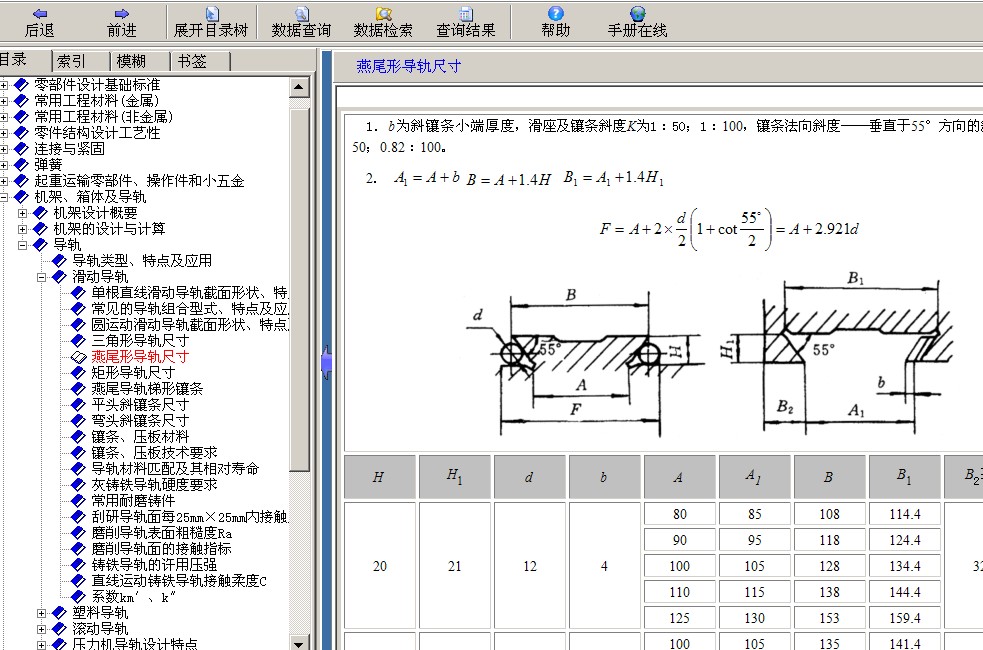Click the book icon beside 常用耐磨铸件

(x=78, y=500)
